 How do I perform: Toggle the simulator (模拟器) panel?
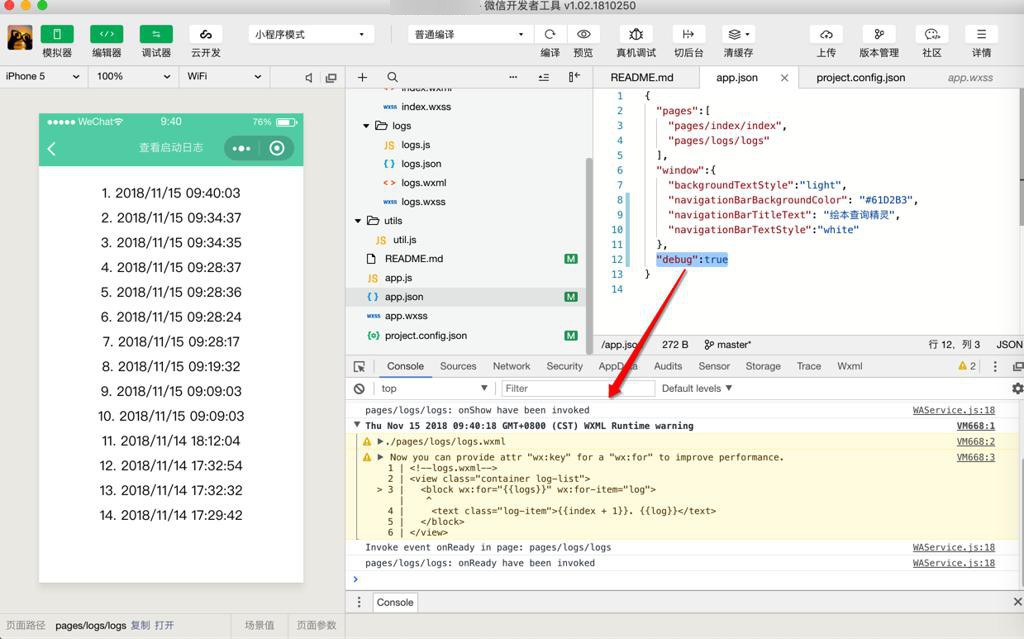(x=57, y=34)
